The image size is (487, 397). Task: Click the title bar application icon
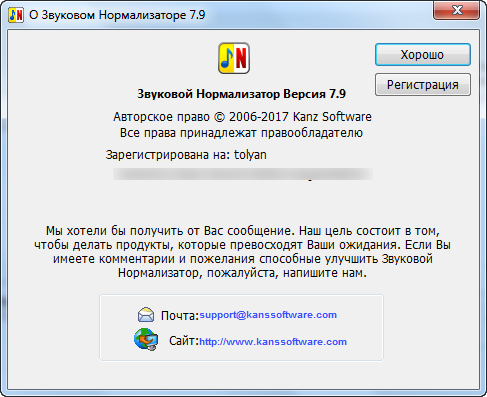point(16,15)
